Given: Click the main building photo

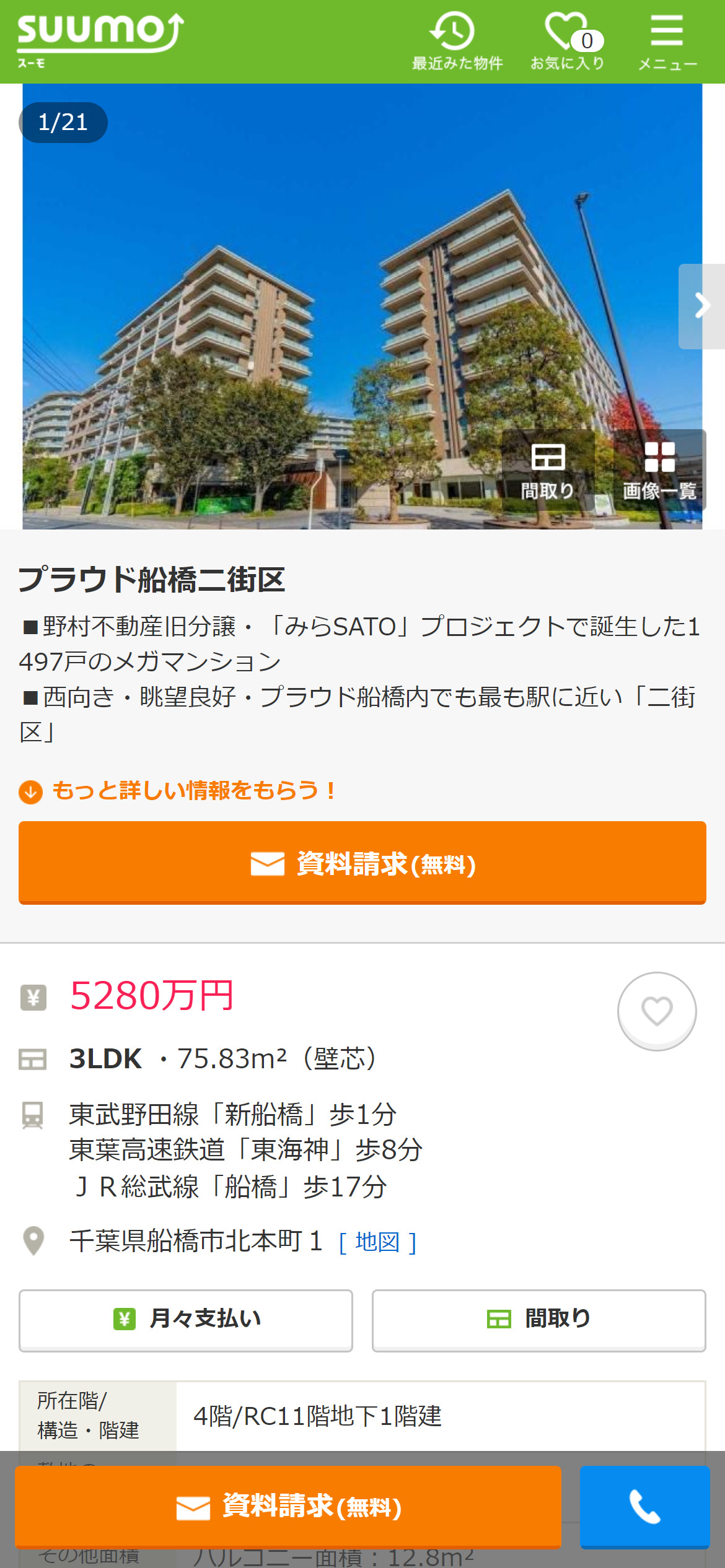Looking at the screenshot, I should (x=362, y=307).
